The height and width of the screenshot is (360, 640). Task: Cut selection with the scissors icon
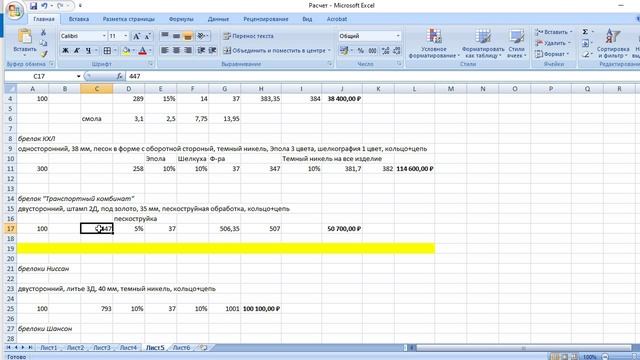43,32
